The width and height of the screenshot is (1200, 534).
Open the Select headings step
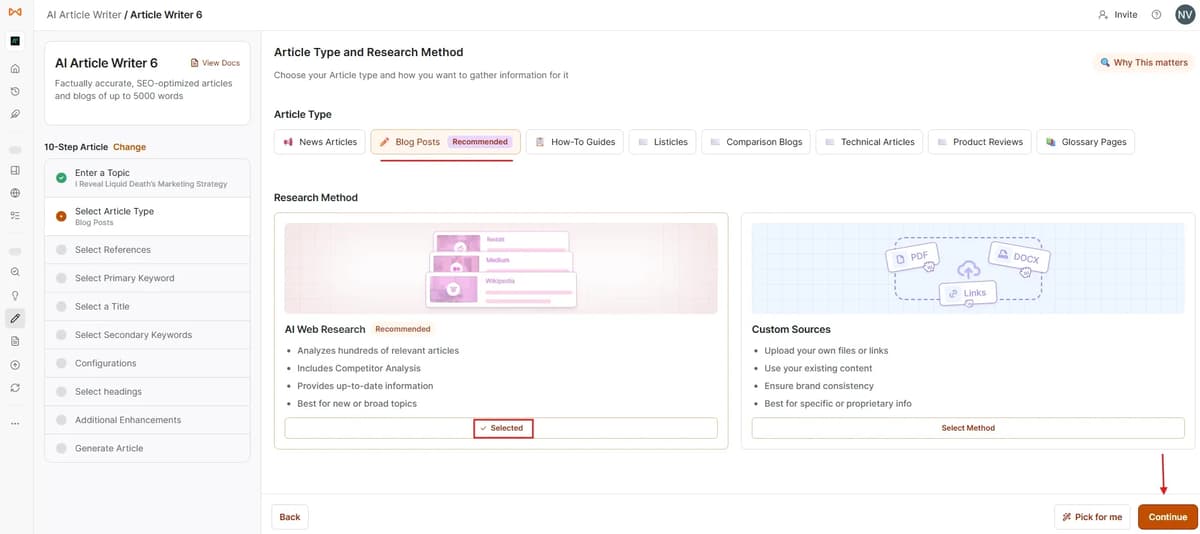[147, 391]
